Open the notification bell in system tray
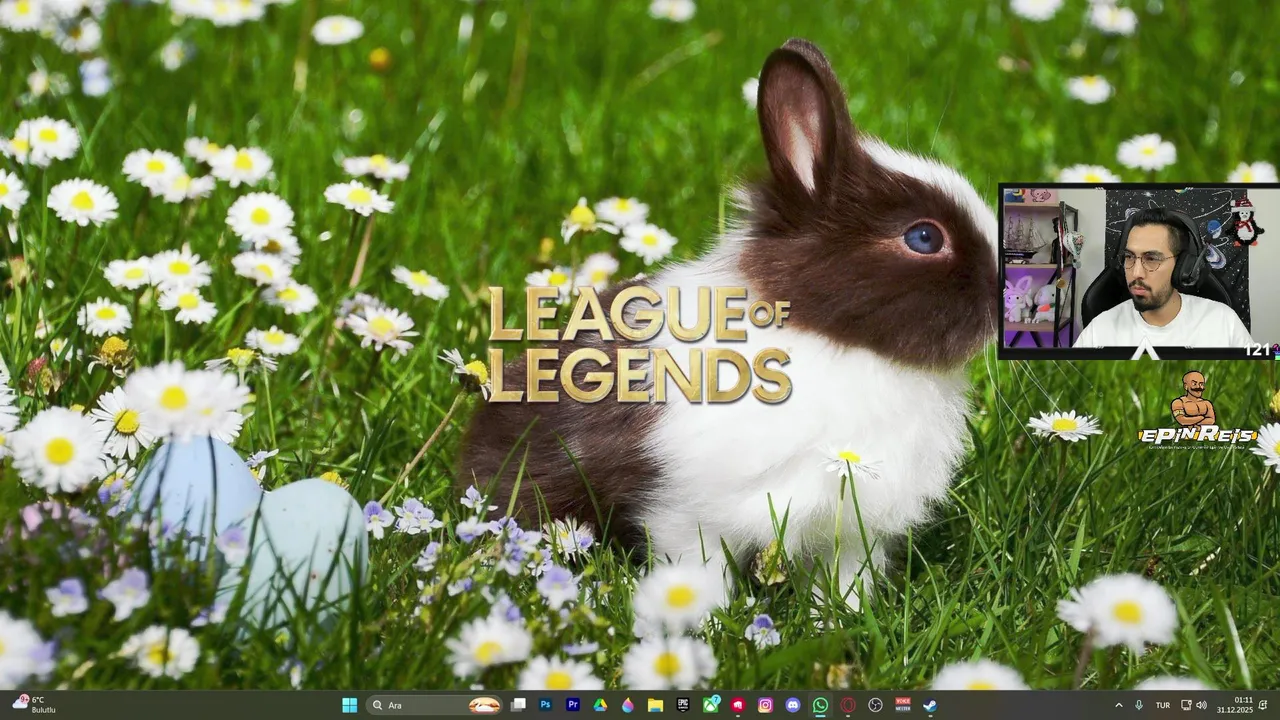The image size is (1280, 720). click(x=1263, y=705)
